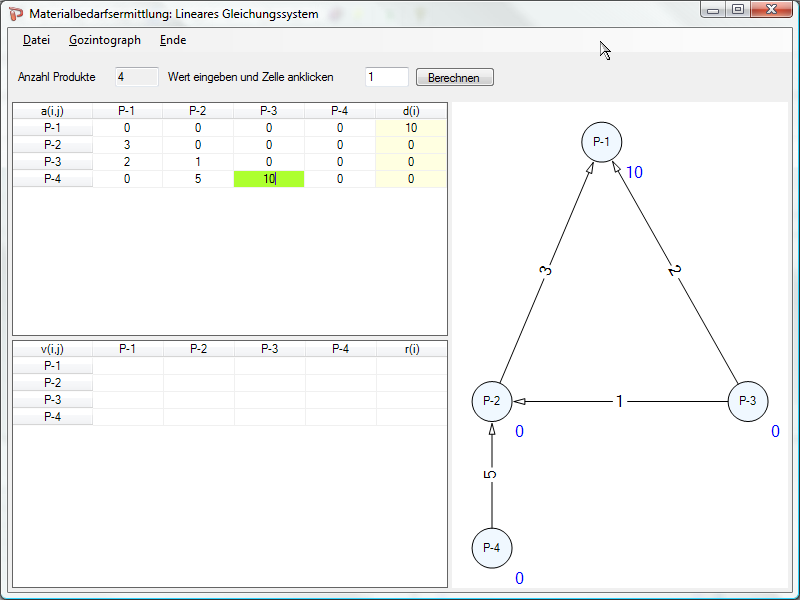The image size is (800, 600).
Task: Maximize the application window
Action: coord(738,9)
